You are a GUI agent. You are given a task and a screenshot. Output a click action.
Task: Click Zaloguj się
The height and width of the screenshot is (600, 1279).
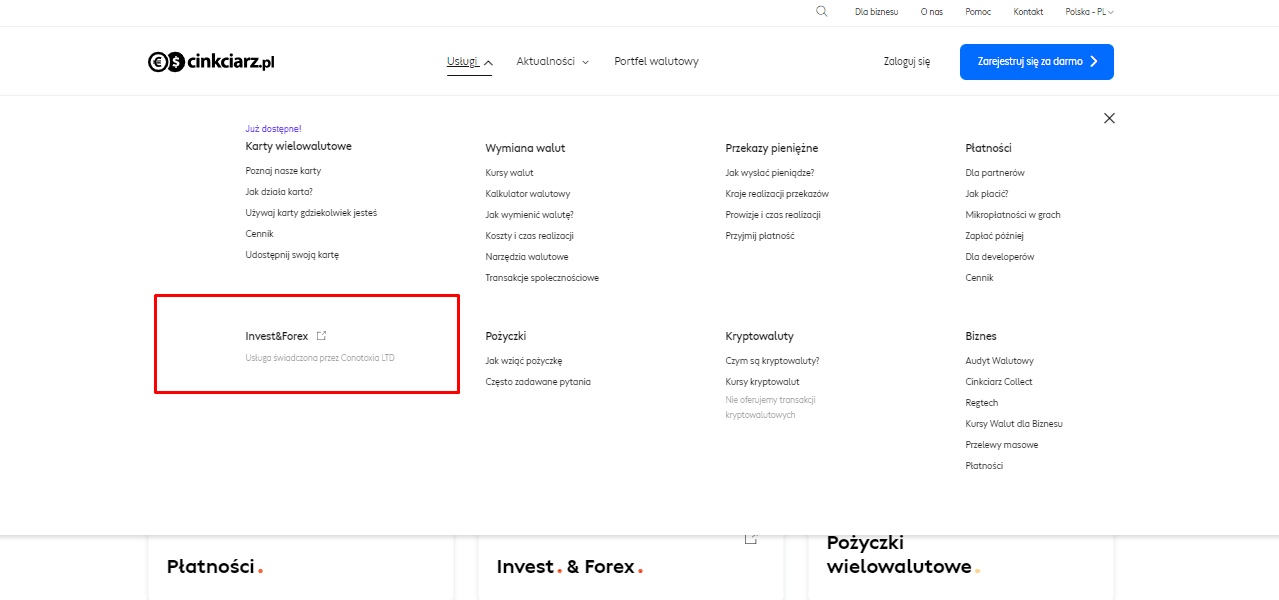[x=907, y=61]
